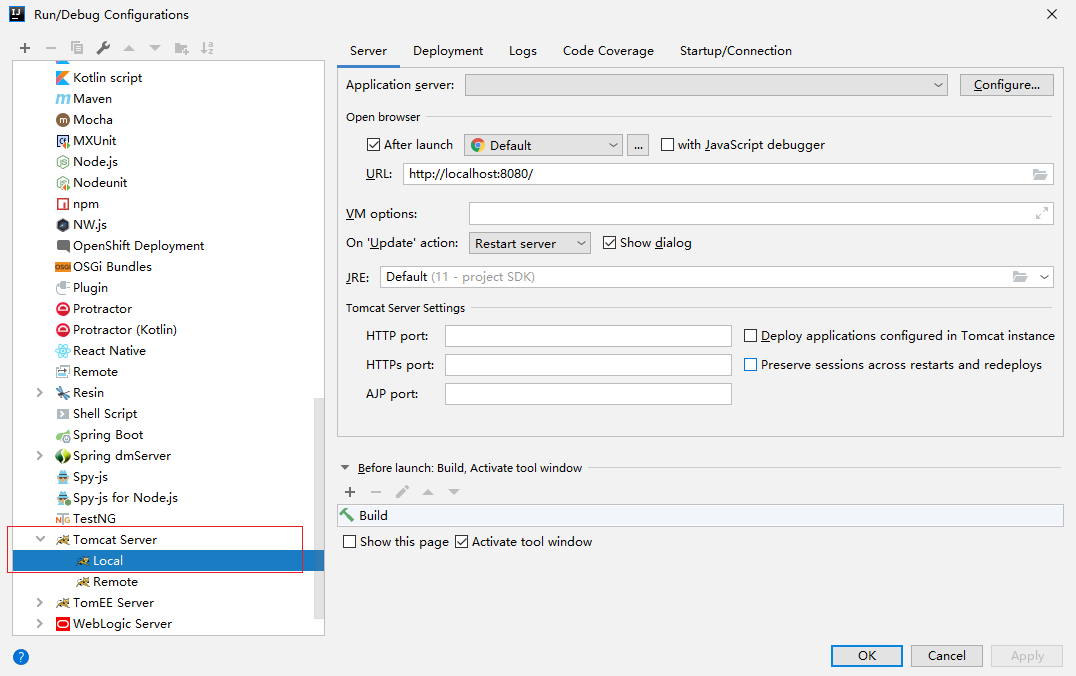Enable the Show this page checkbox
The image size is (1076, 676).
click(x=349, y=541)
